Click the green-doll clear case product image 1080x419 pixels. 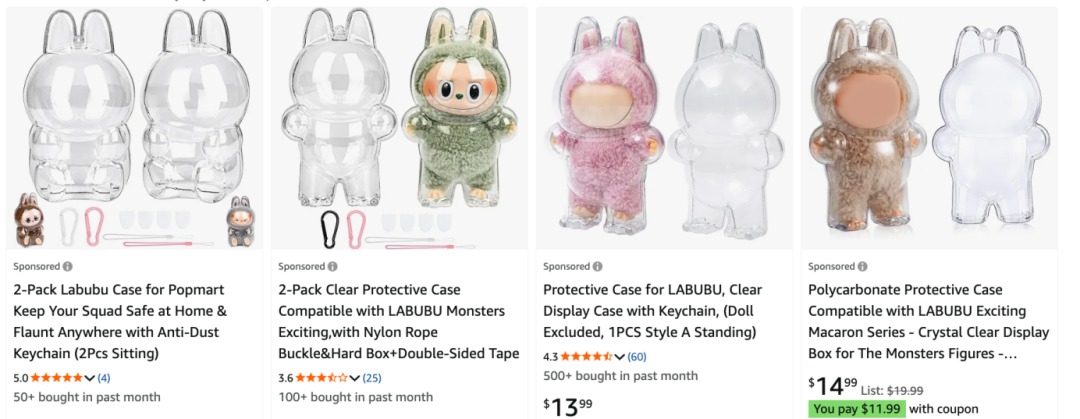(399, 128)
